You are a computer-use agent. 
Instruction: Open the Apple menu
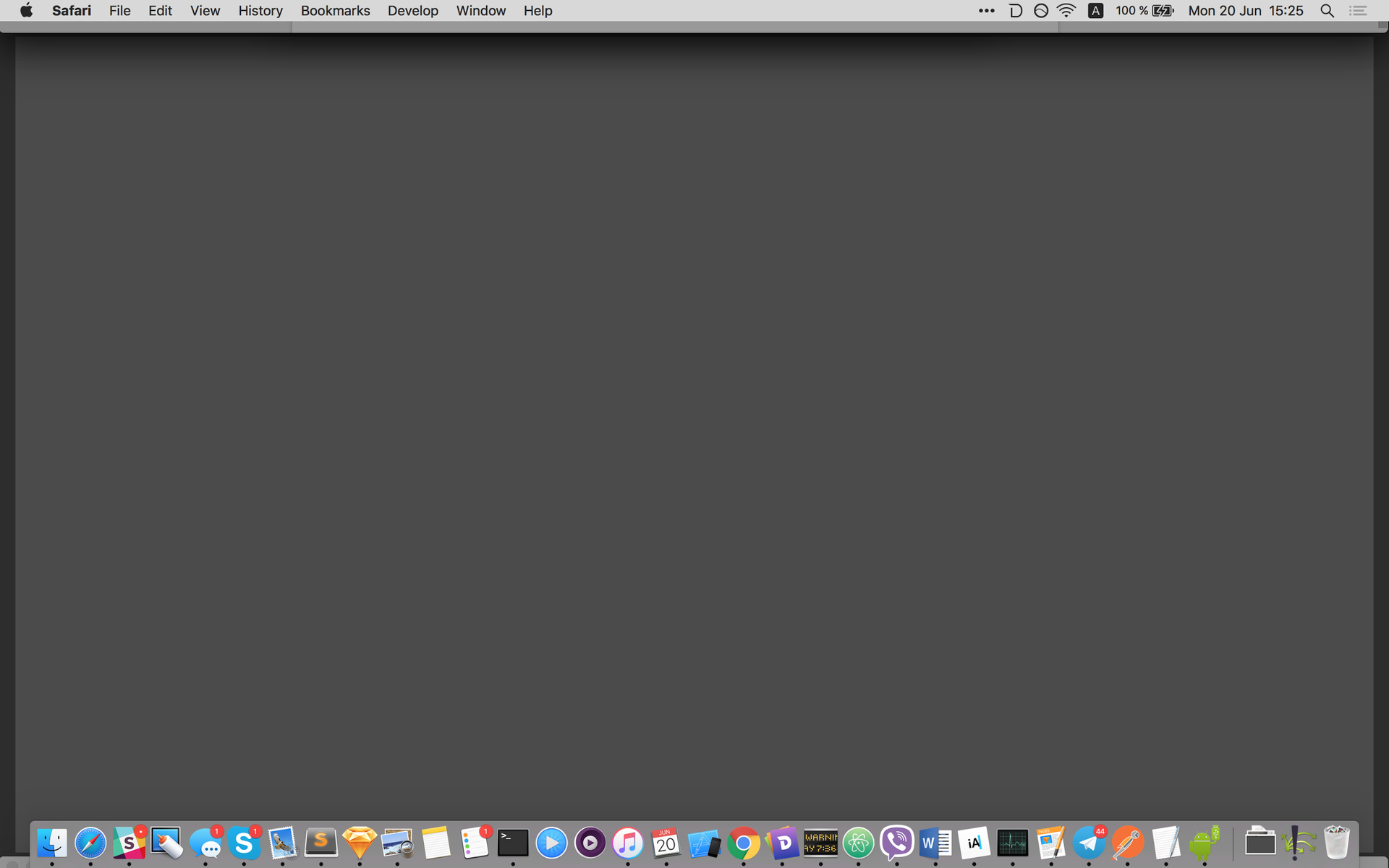point(26,11)
